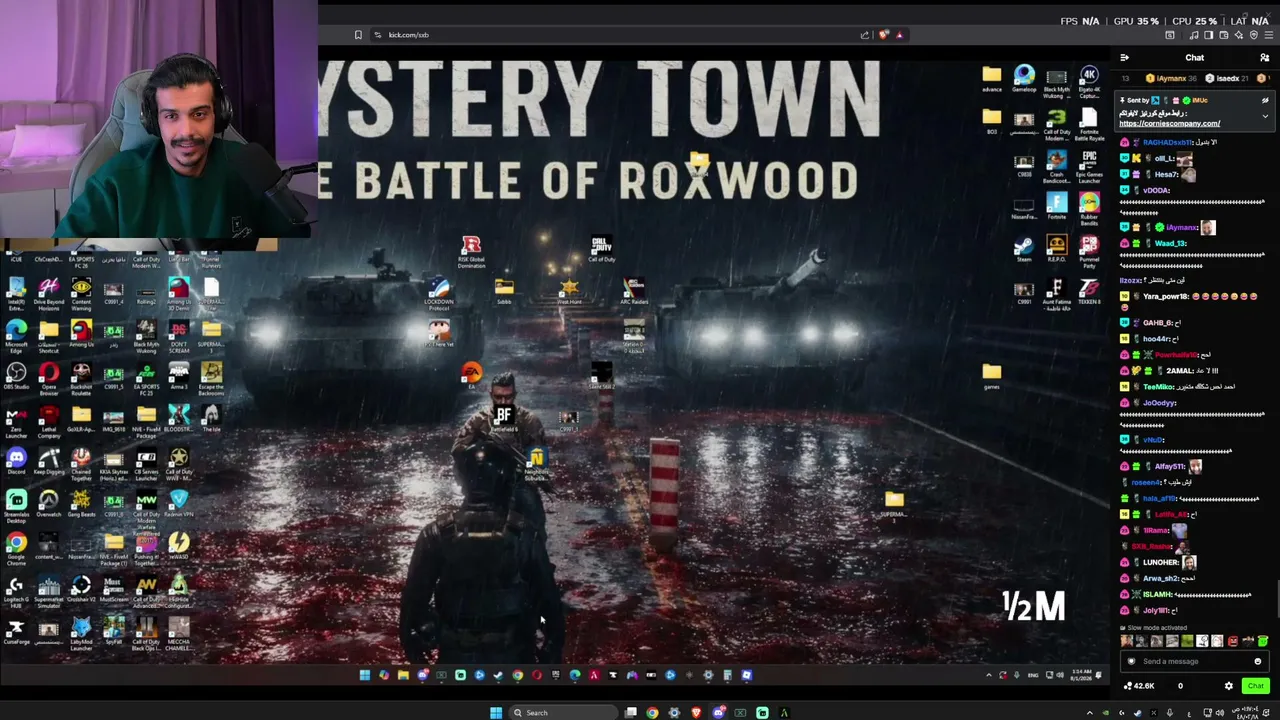Open chat settings gear
Image resolution: width=1280 pixels, height=720 pixels.
coord(1229,686)
